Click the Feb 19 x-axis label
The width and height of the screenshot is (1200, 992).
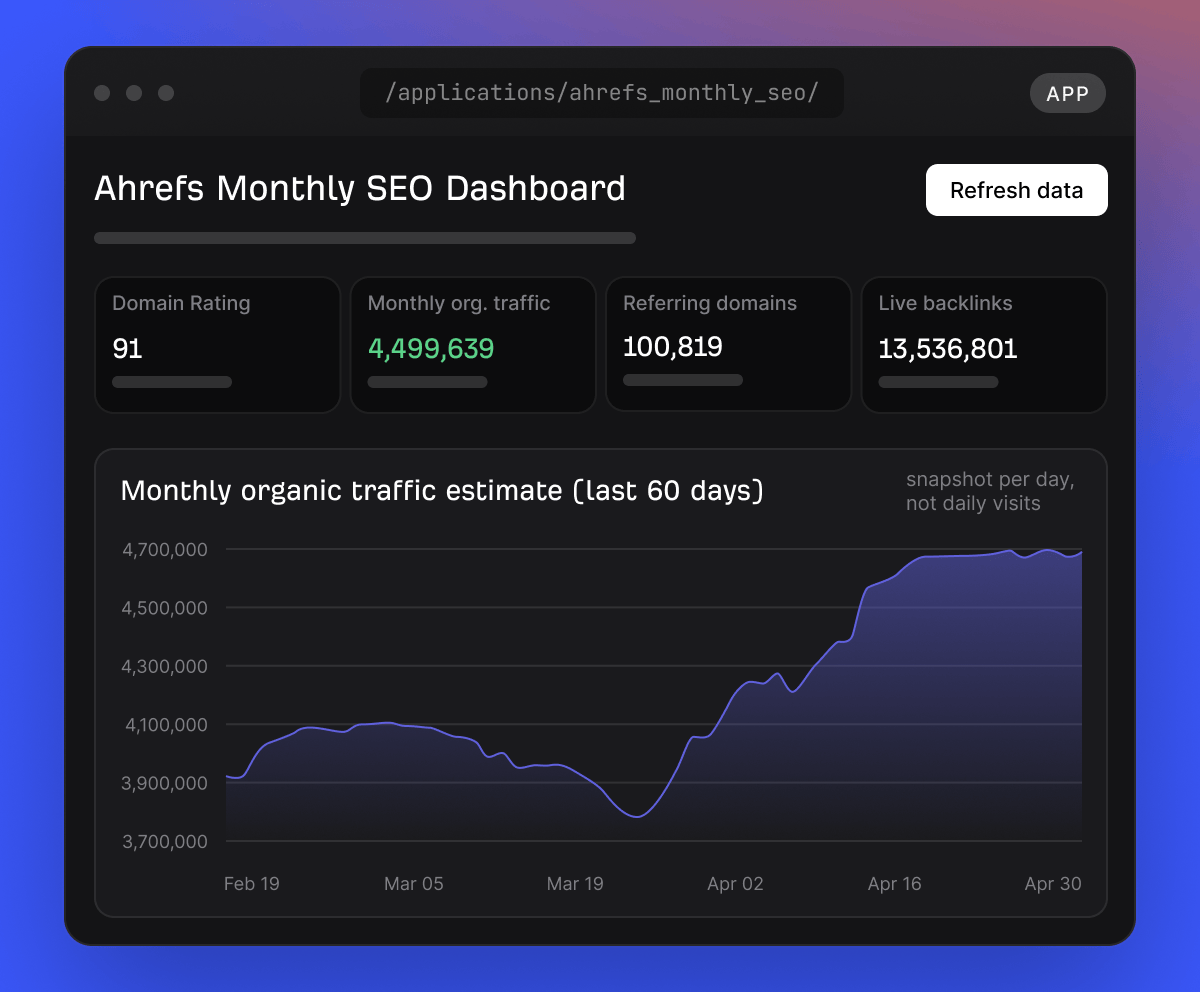click(252, 884)
